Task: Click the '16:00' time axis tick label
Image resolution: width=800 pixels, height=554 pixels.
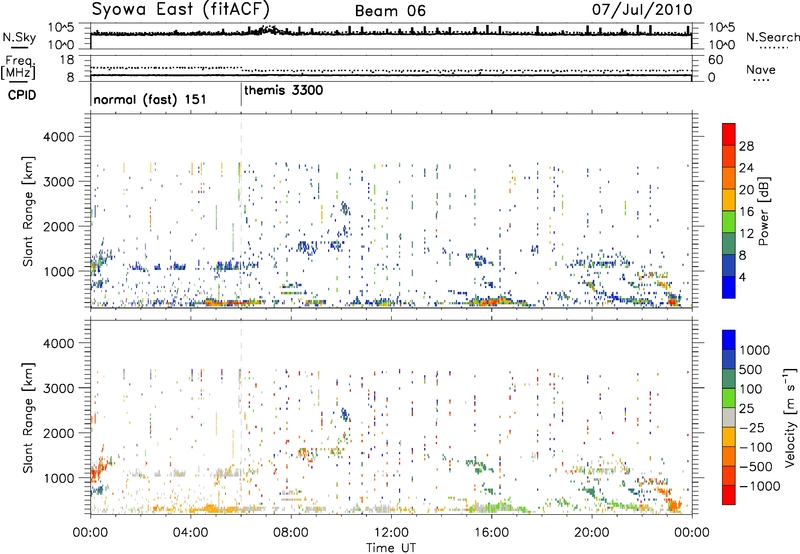Action: (491, 533)
